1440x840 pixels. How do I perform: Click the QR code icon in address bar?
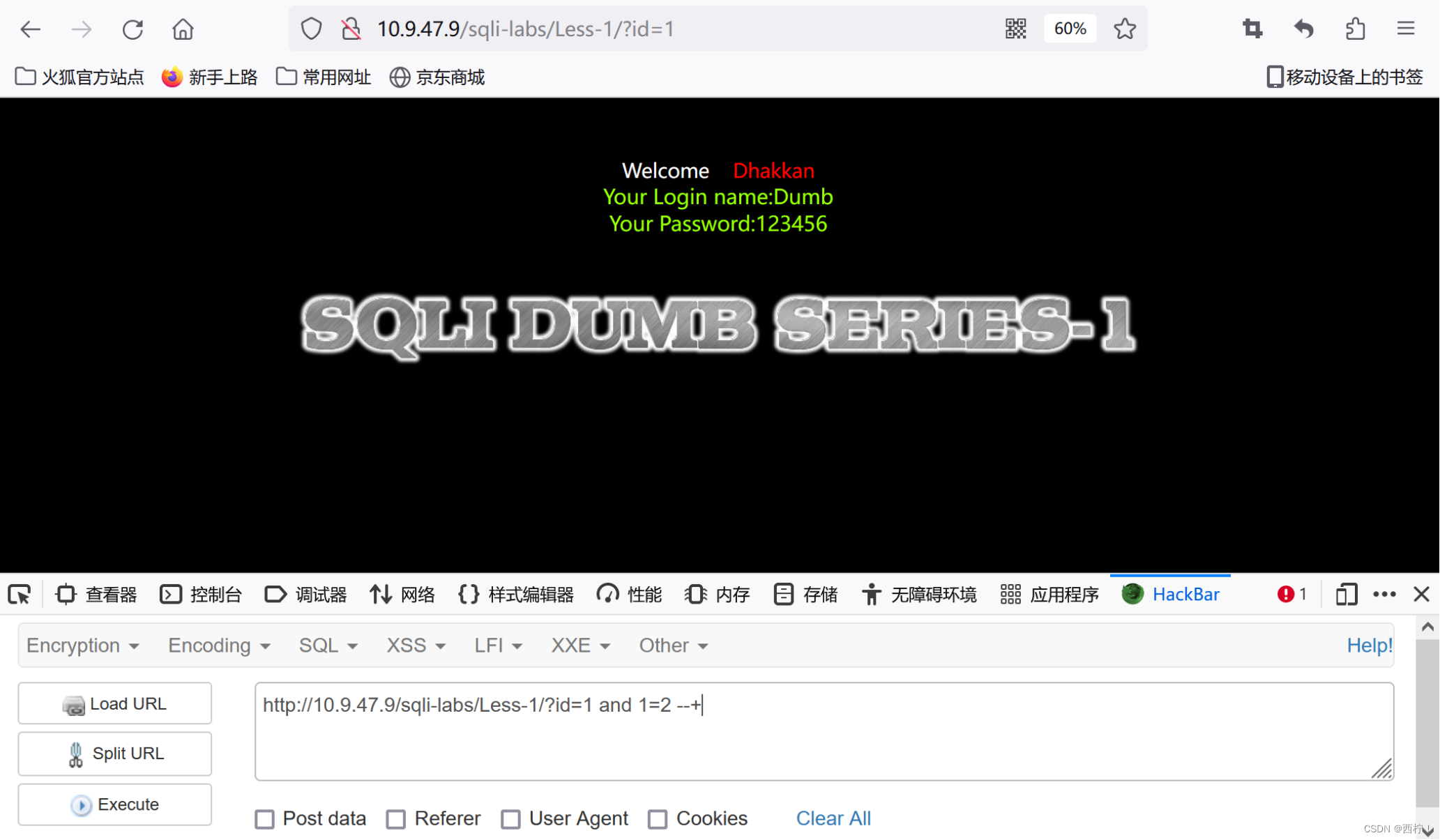coord(1015,29)
